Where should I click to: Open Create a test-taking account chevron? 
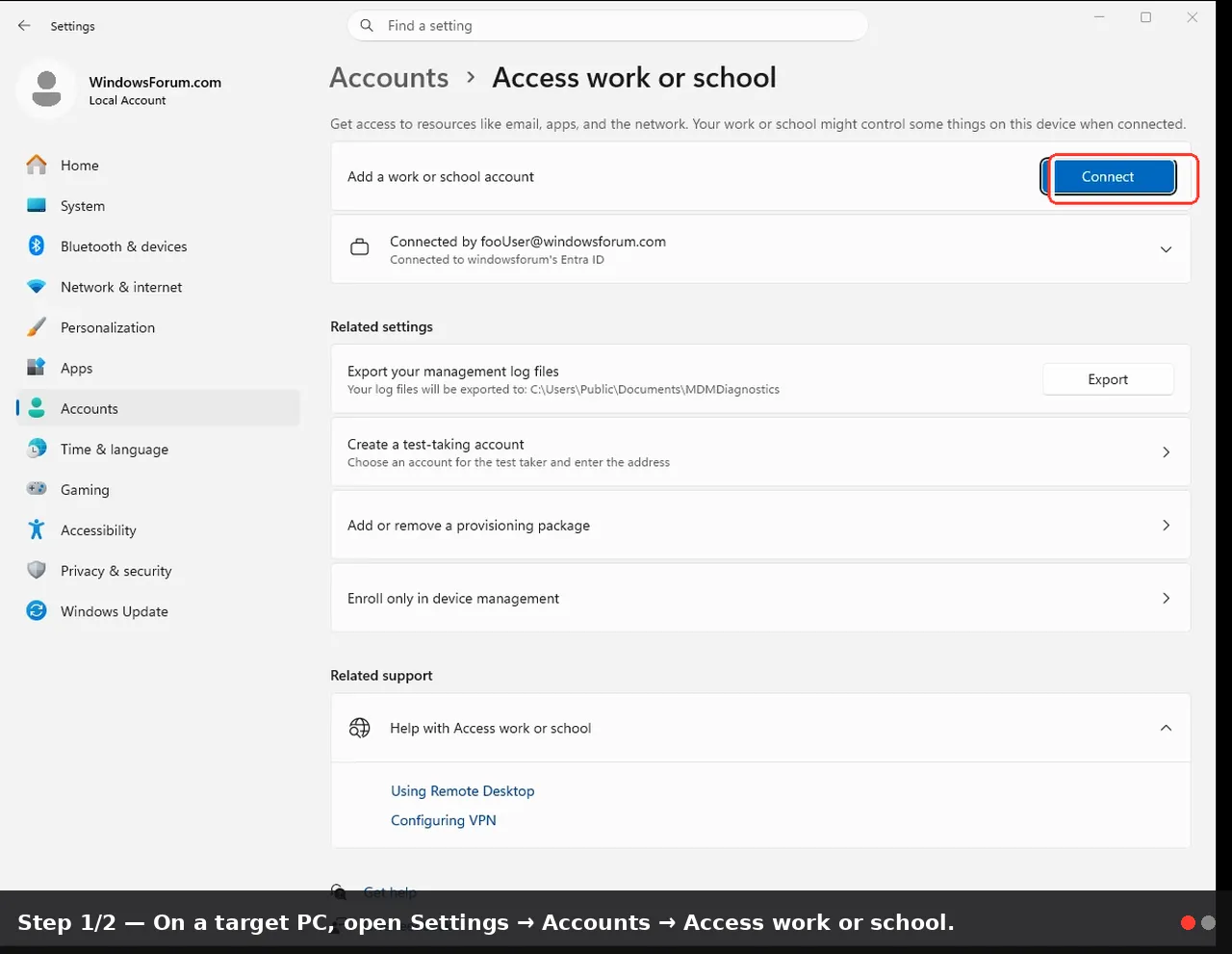click(x=1166, y=451)
